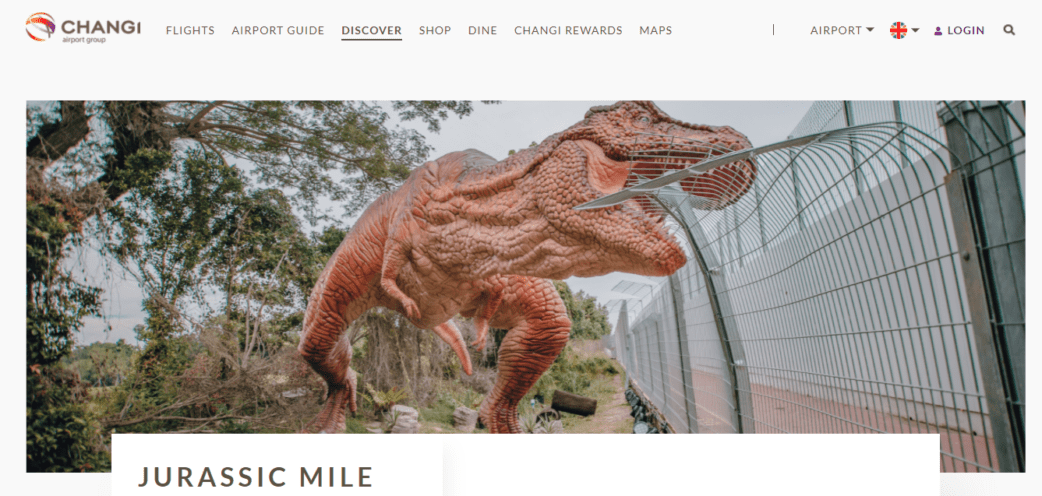Screen dimensions: 1042x496
Task: Open the DINE menu
Action: point(482,30)
